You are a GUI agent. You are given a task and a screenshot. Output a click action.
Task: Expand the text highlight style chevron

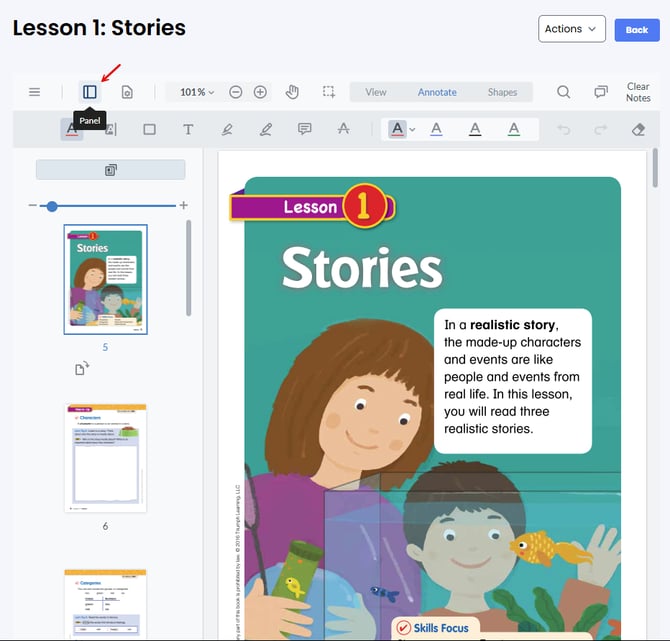pyautogui.click(x=412, y=129)
